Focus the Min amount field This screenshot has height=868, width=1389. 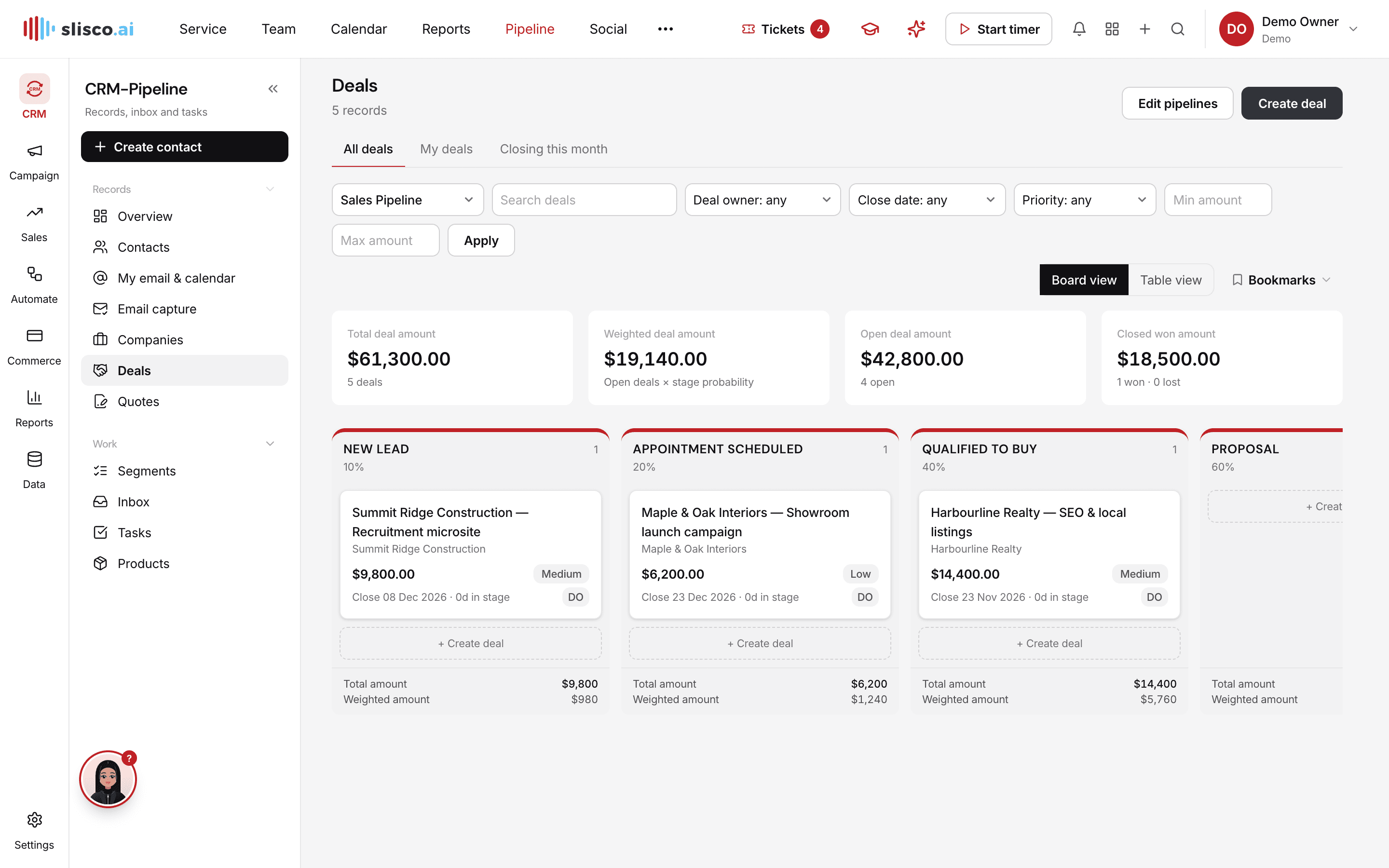(x=1217, y=200)
